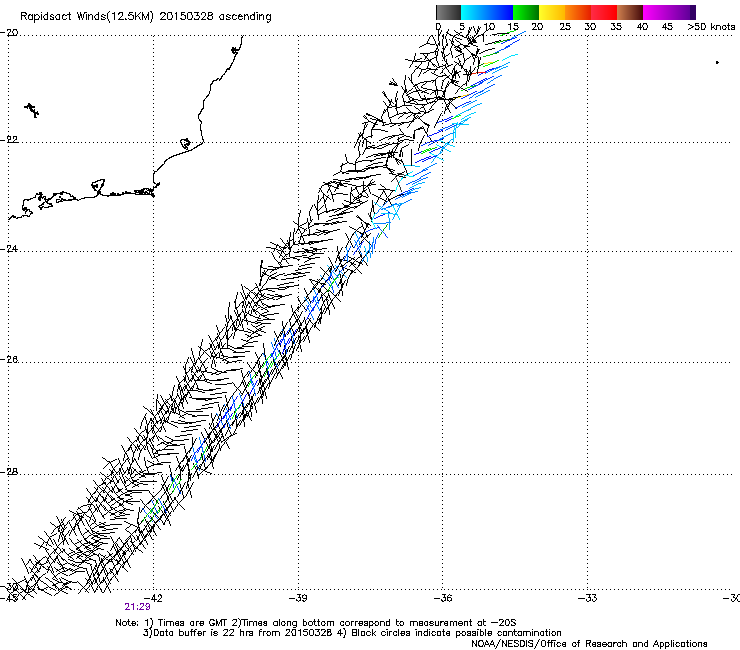Click the 'Times are GMT' note line

(x=316, y=623)
